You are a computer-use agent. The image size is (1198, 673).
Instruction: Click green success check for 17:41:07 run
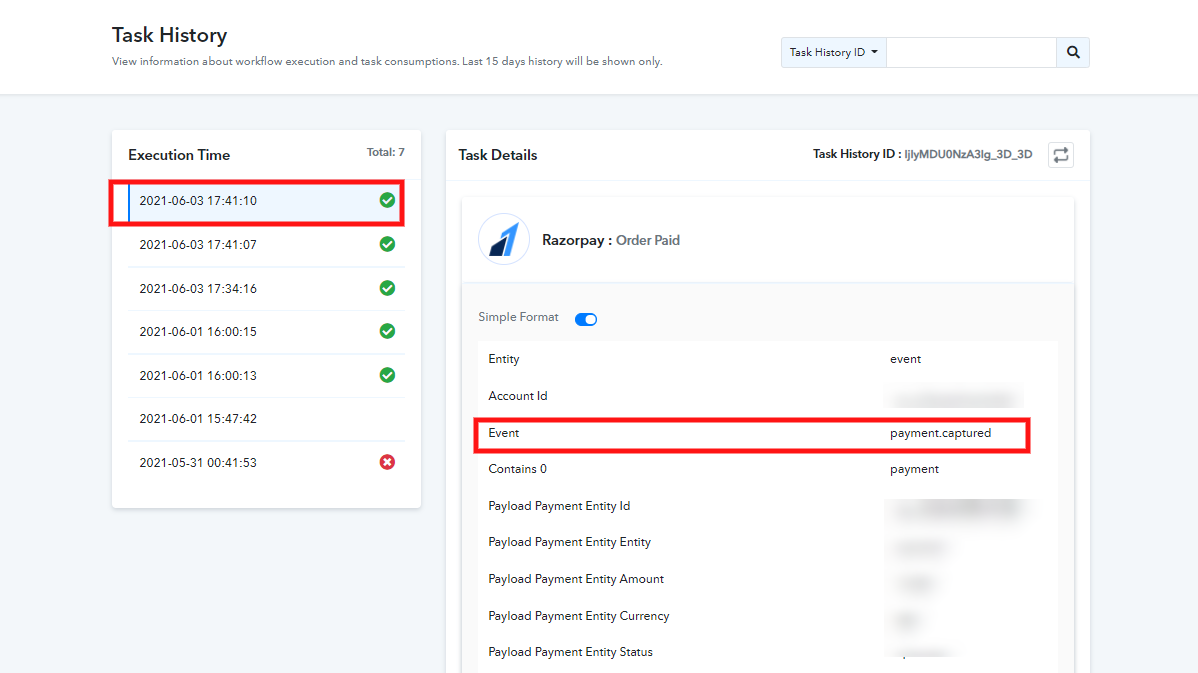(x=387, y=244)
